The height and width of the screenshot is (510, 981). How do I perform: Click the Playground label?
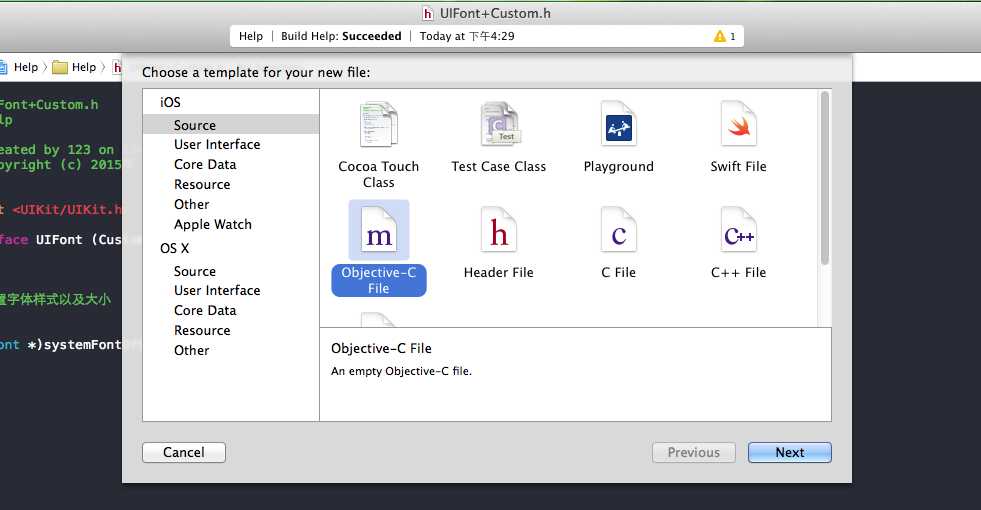(x=619, y=166)
